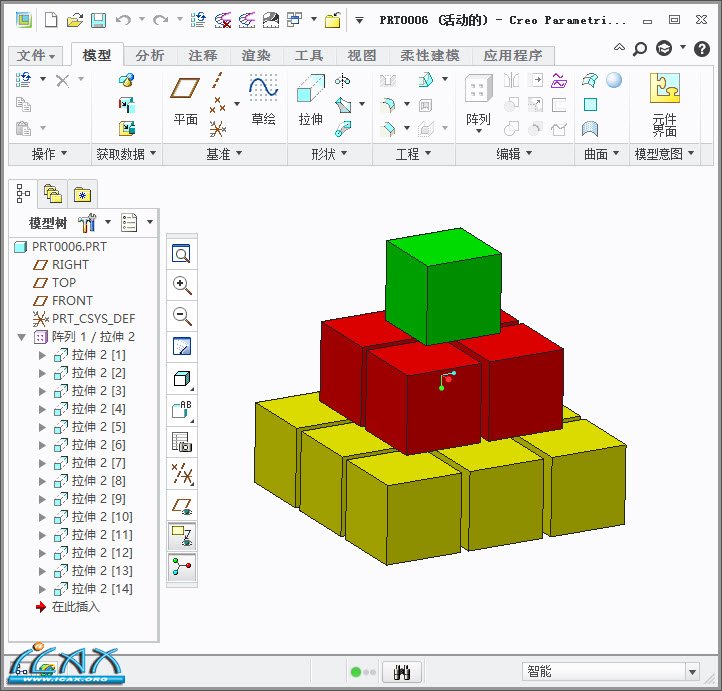Zoom in using the graphics toolbar
The height and width of the screenshot is (691, 722).
(x=181, y=285)
